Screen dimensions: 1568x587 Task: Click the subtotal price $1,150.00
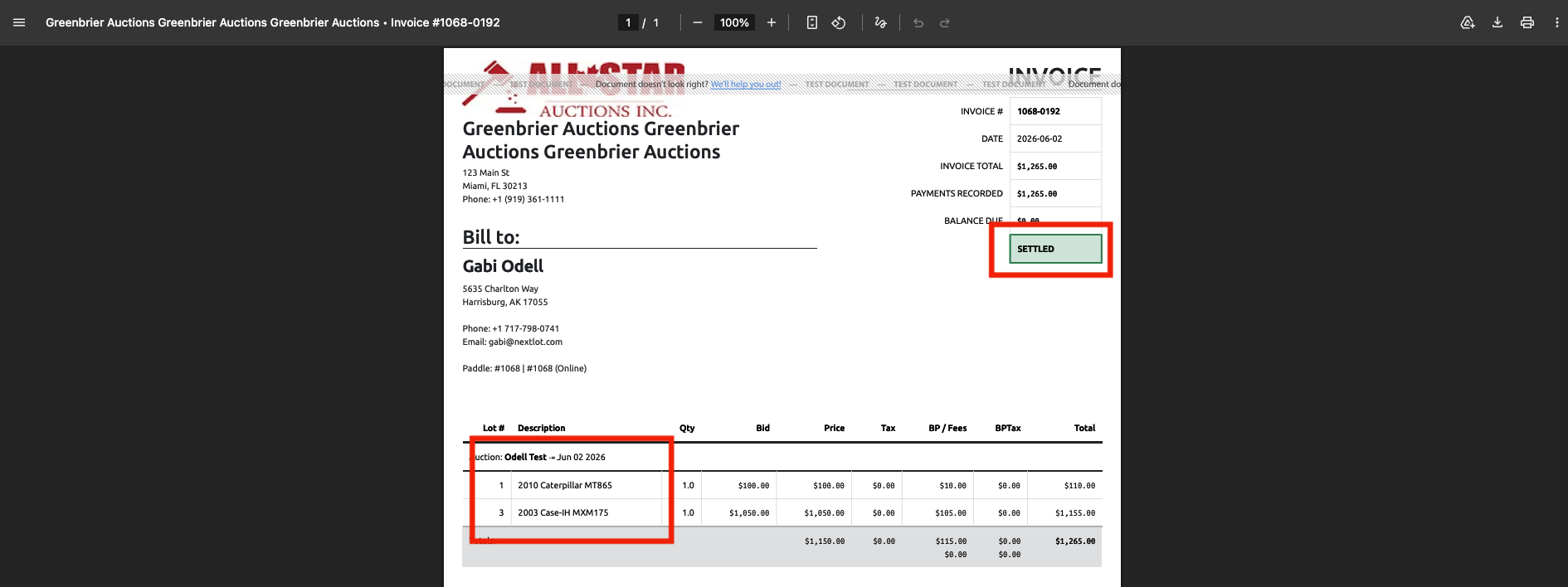tap(825, 541)
